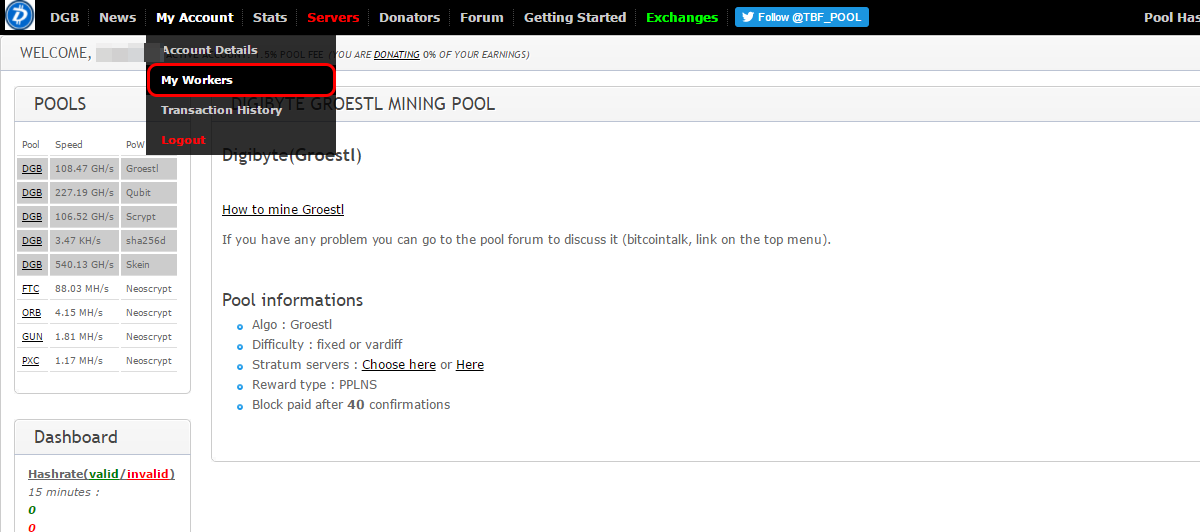Click the 4.15 MH/s speed cell
This screenshot has width=1200, height=532.
tap(85, 313)
